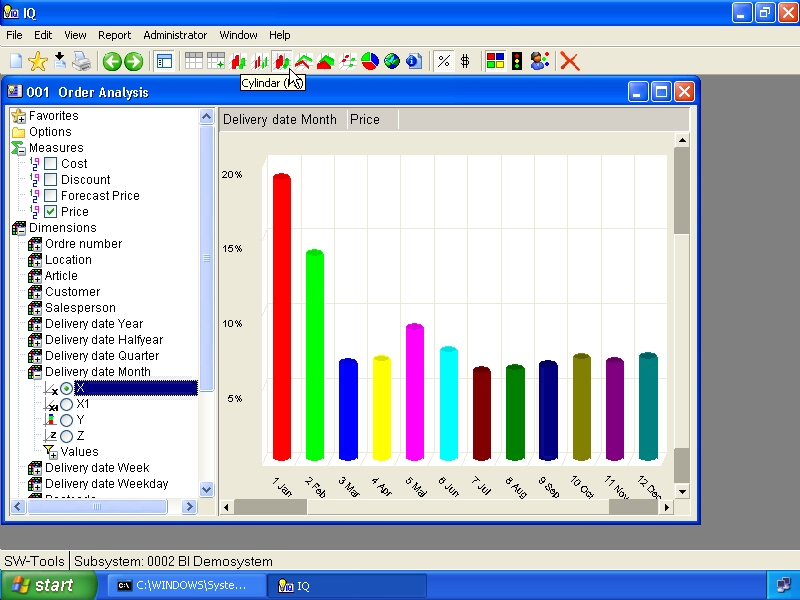The image size is (800, 600).
Task: Click the tree panel scroll down arrow
Action: (x=206, y=489)
